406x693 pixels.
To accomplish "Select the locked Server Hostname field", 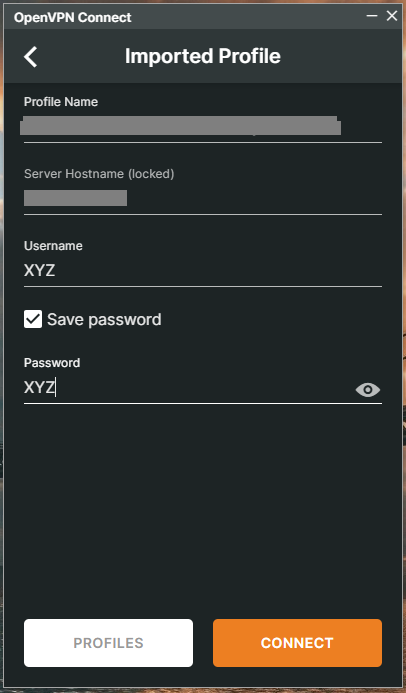I will [x=203, y=198].
